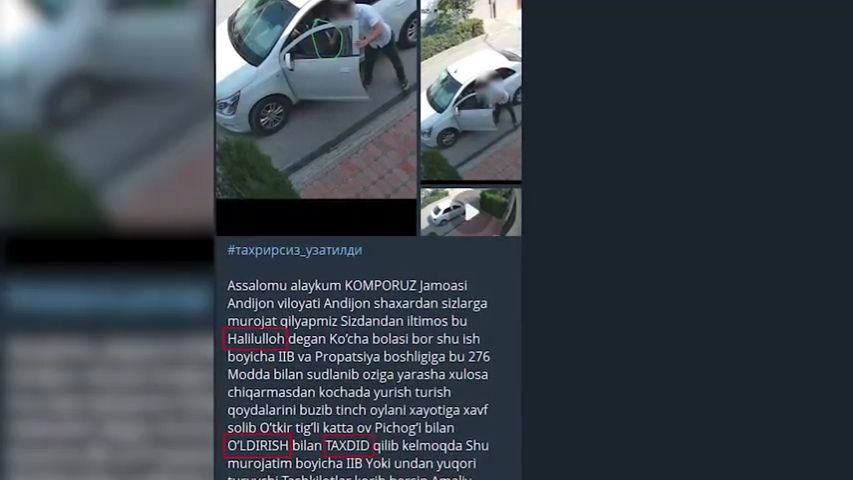
Task: Click the blurred light-blue bar in the left panel
Action: pyautogui.click(x=107, y=298)
